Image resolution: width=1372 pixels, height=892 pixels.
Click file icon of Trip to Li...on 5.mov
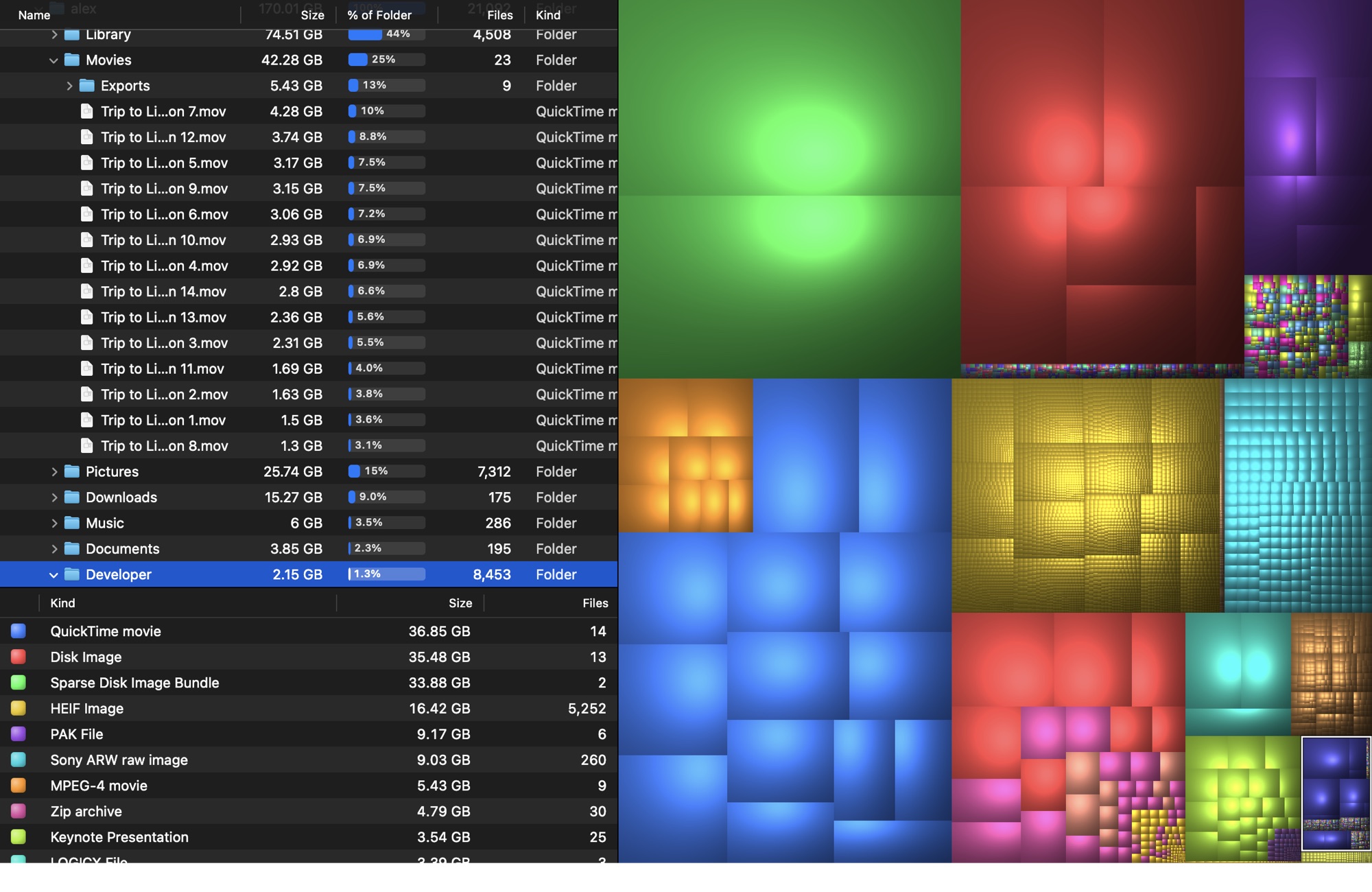[87, 163]
